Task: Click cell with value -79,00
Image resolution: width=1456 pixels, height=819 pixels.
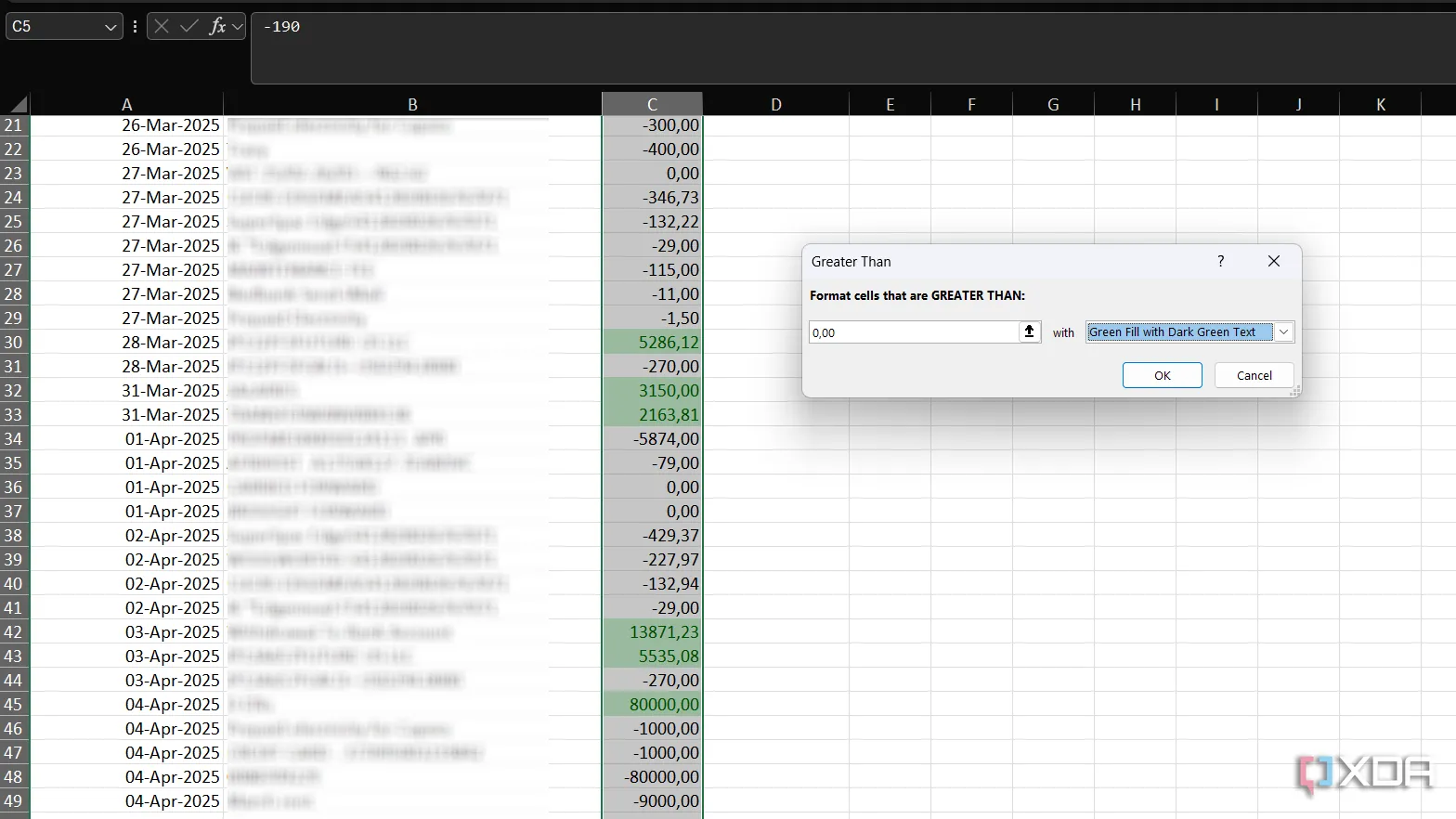Action: [x=652, y=463]
